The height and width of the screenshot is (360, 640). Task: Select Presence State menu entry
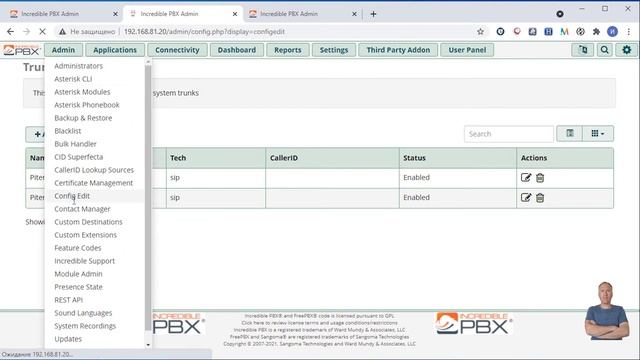[78, 287]
